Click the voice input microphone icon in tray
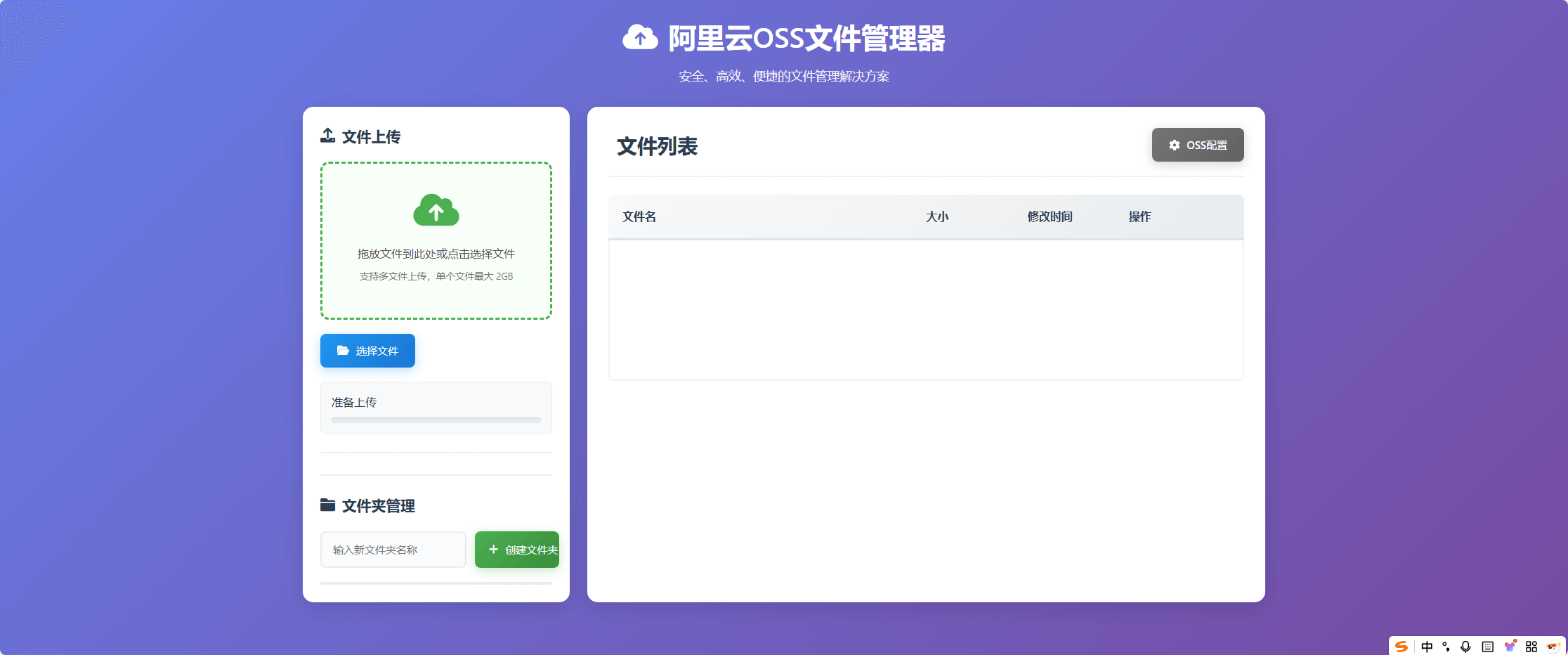The height and width of the screenshot is (655, 1568). (1465, 646)
